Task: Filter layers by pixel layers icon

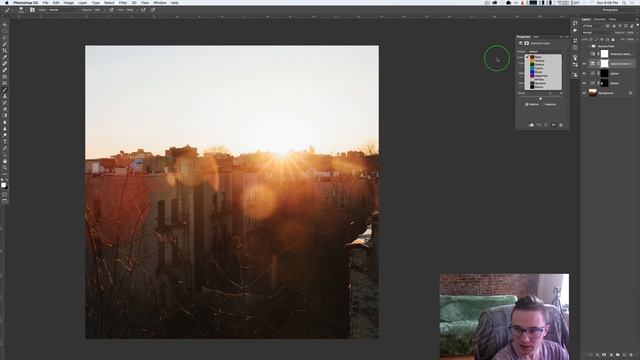Action: 607,26
